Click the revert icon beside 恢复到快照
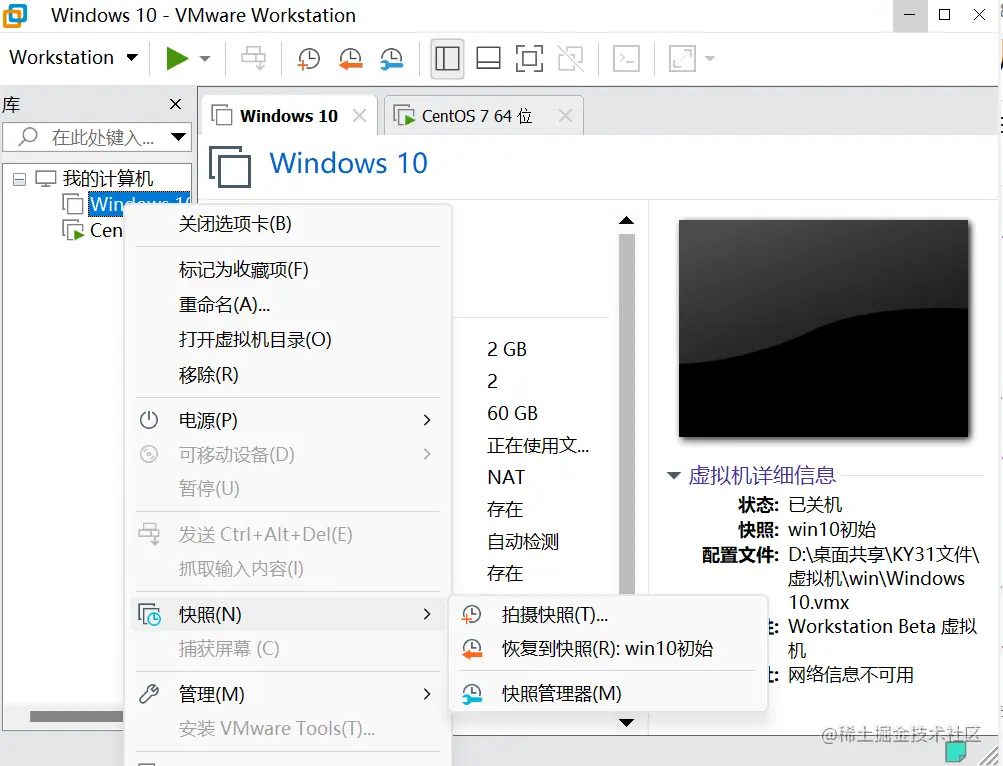Image resolution: width=1003 pixels, height=766 pixels. point(472,649)
